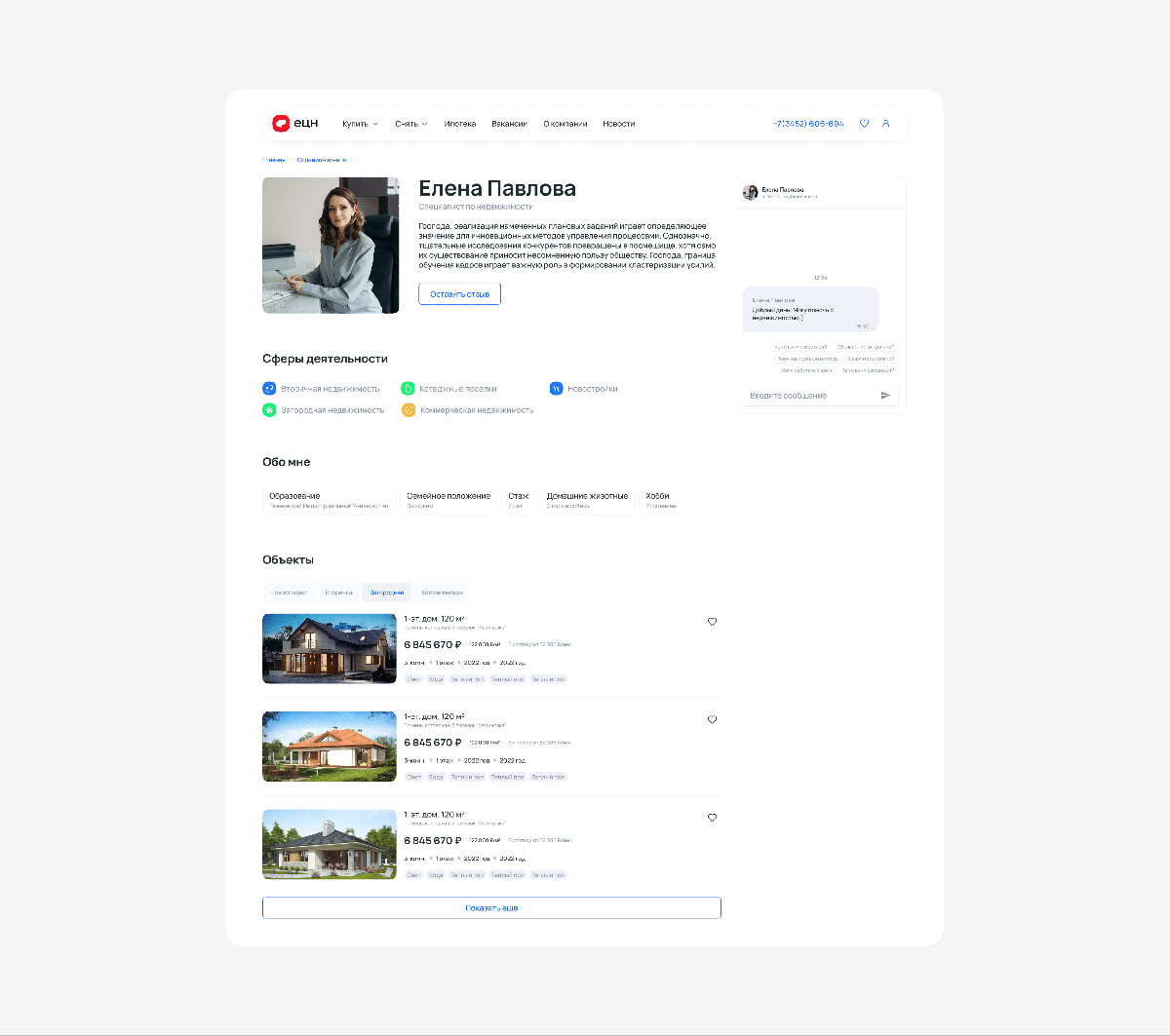Toggle heart on the third house listing
The width and height of the screenshot is (1170, 1036).
click(712, 818)
